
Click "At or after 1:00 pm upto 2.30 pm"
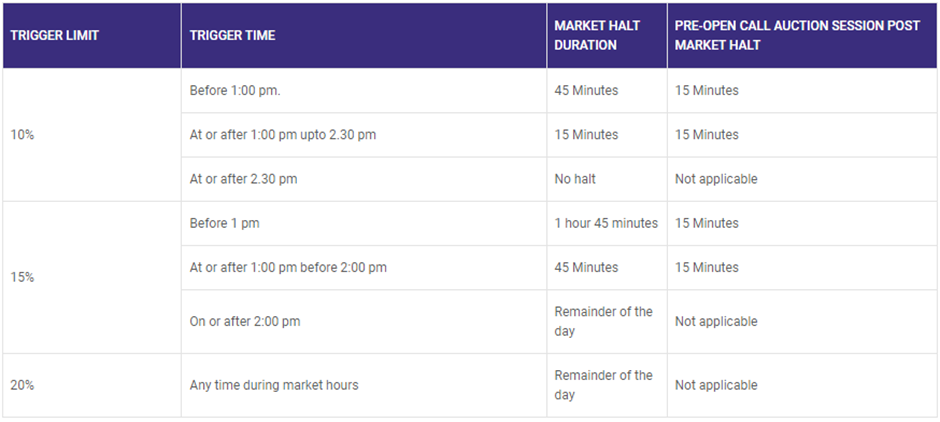pos(283,135)
